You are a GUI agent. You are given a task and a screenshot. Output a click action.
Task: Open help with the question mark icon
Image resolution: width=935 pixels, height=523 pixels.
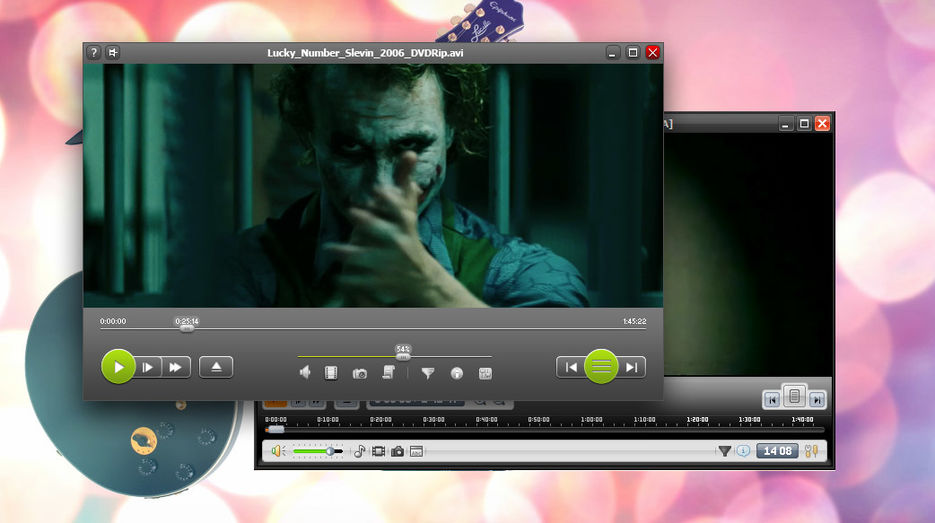[94, 52]
